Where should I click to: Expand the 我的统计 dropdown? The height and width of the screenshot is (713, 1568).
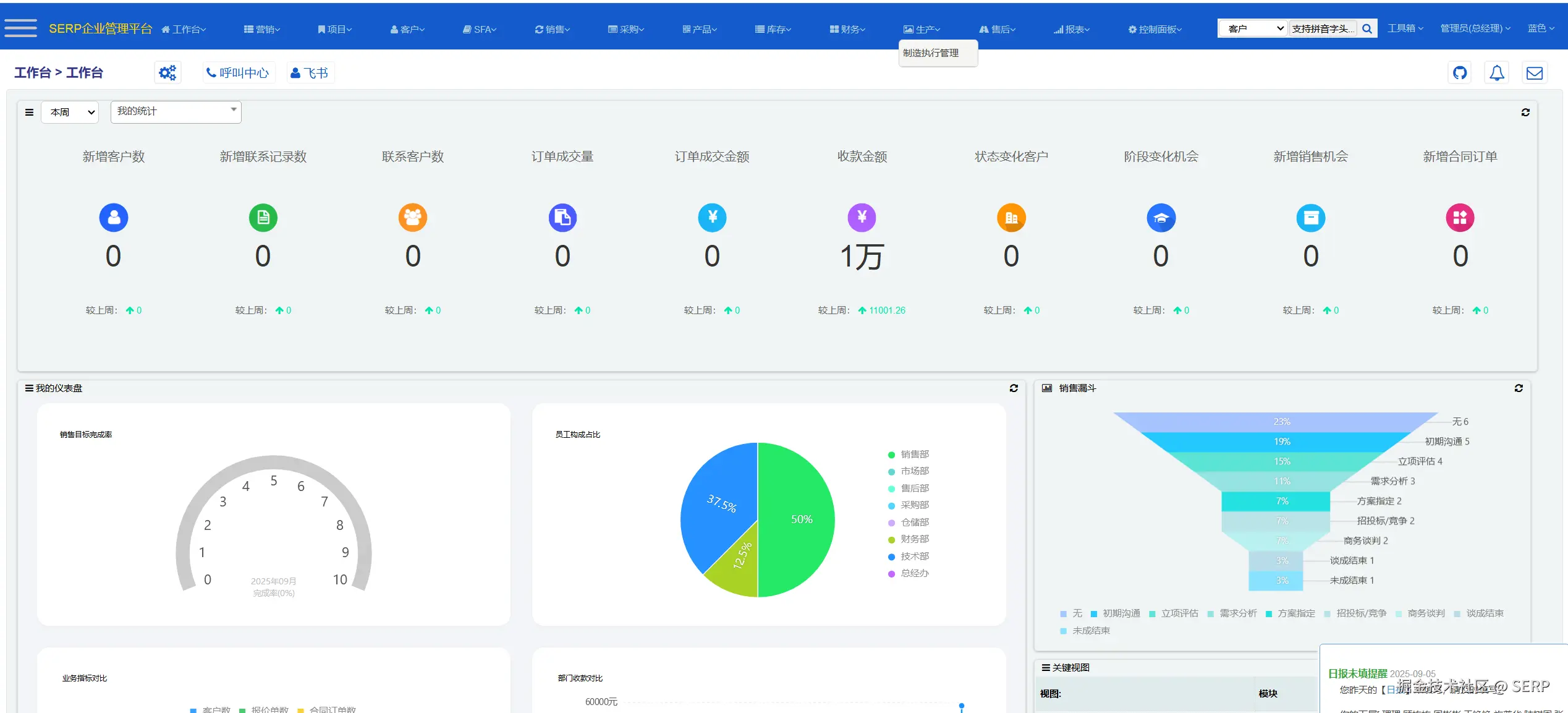[x=176, y=112]
